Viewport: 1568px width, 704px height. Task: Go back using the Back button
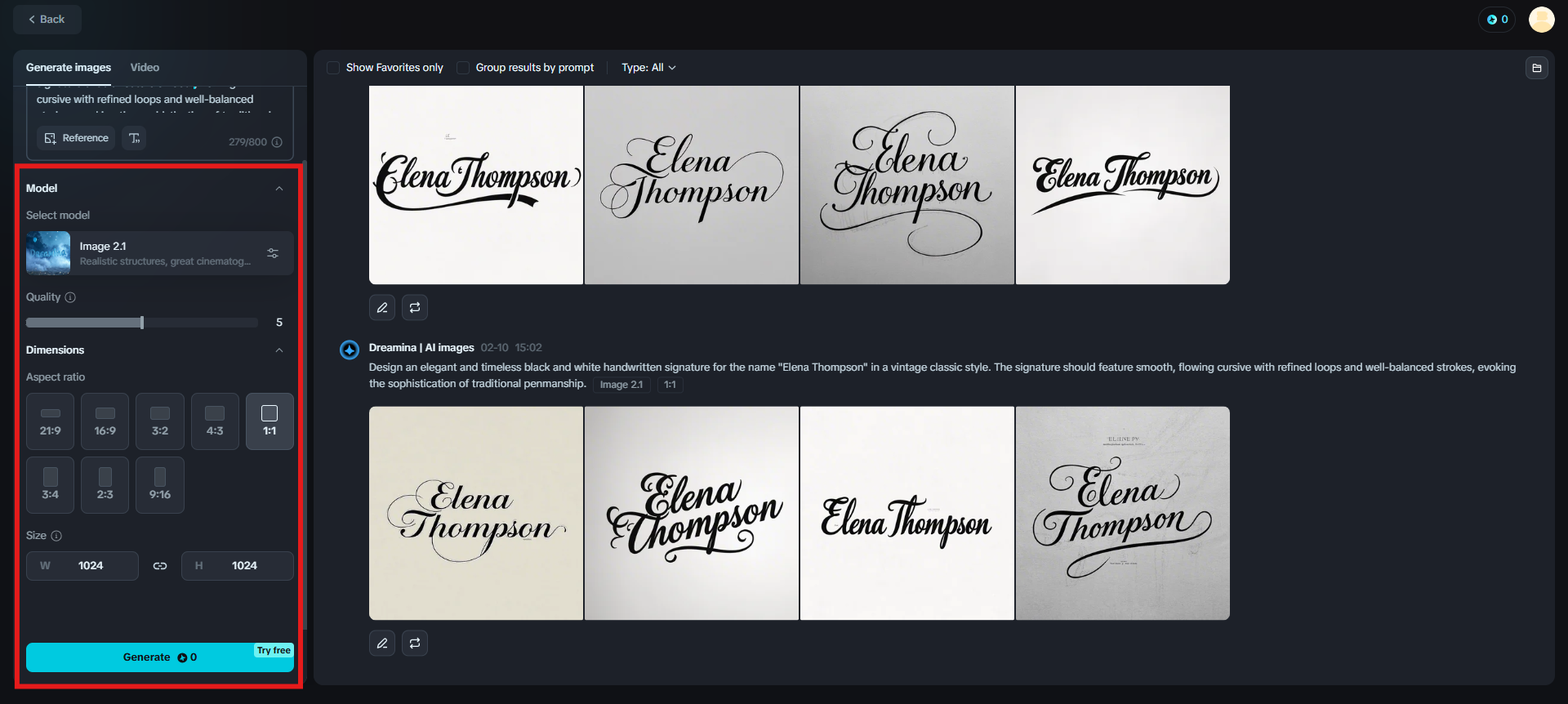tap(47, 20)
